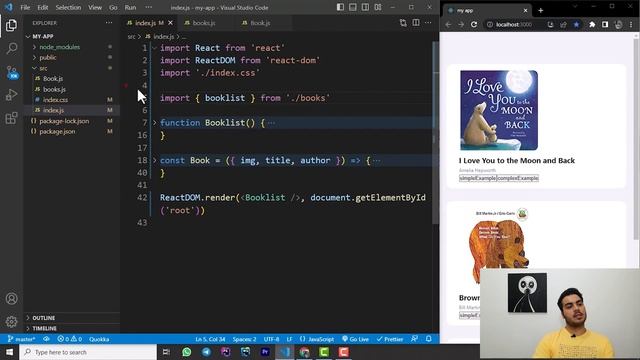Viewport: 640px width, 360px height.
Task: Click Quokka in the status bar
Action: click(x=99, y=339)
